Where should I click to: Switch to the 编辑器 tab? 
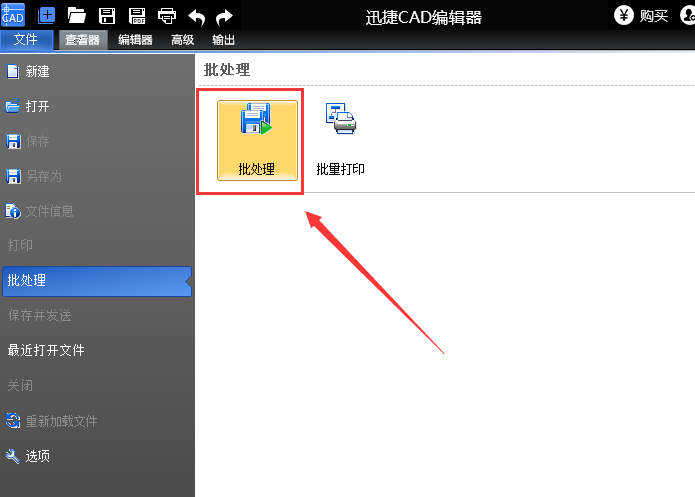point(135,40)
